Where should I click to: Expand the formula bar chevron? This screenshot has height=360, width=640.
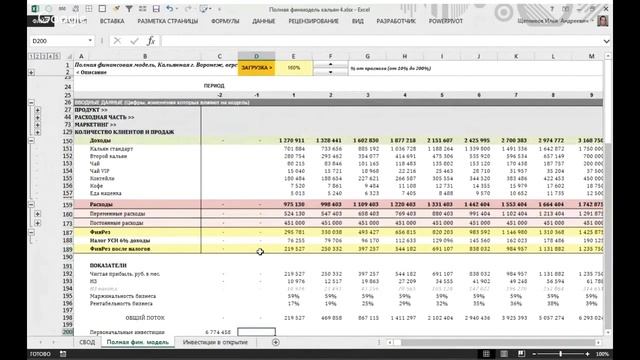[x=607, y=41]
